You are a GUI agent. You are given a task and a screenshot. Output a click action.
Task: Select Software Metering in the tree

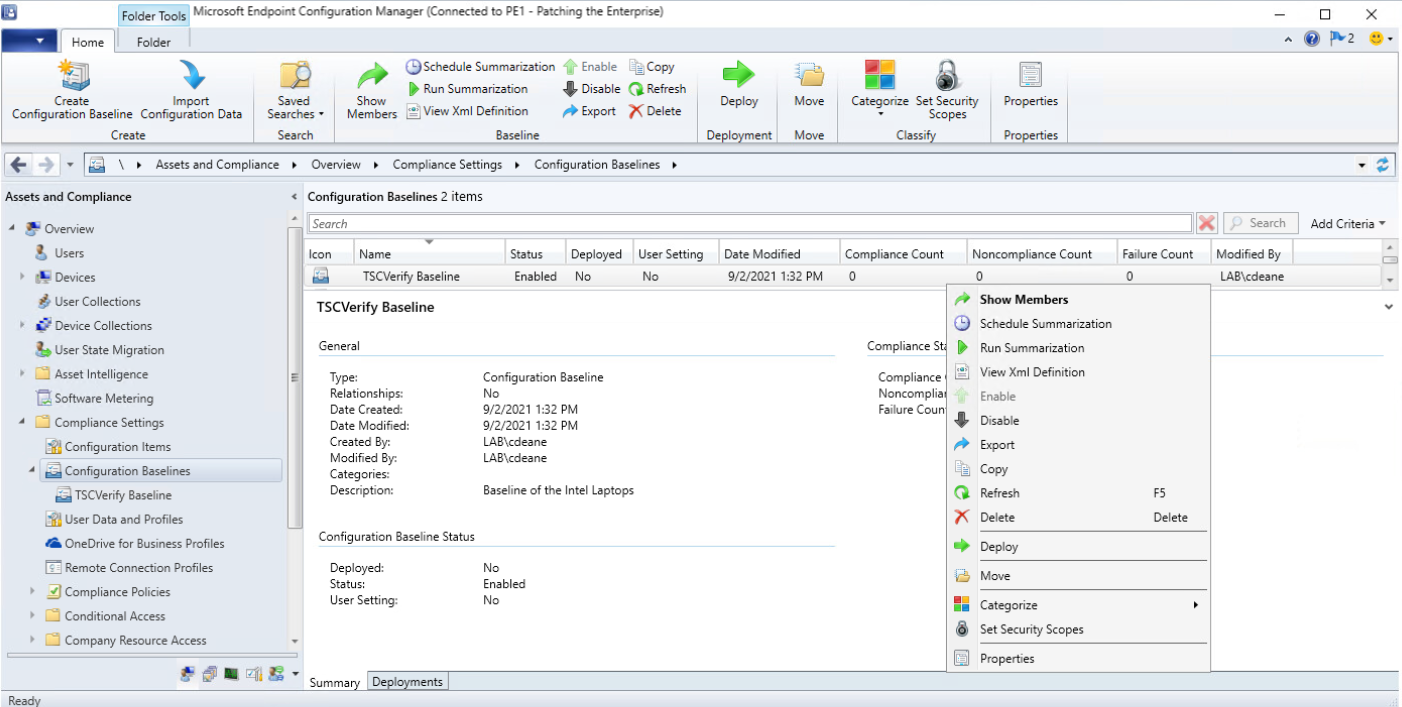104,398
